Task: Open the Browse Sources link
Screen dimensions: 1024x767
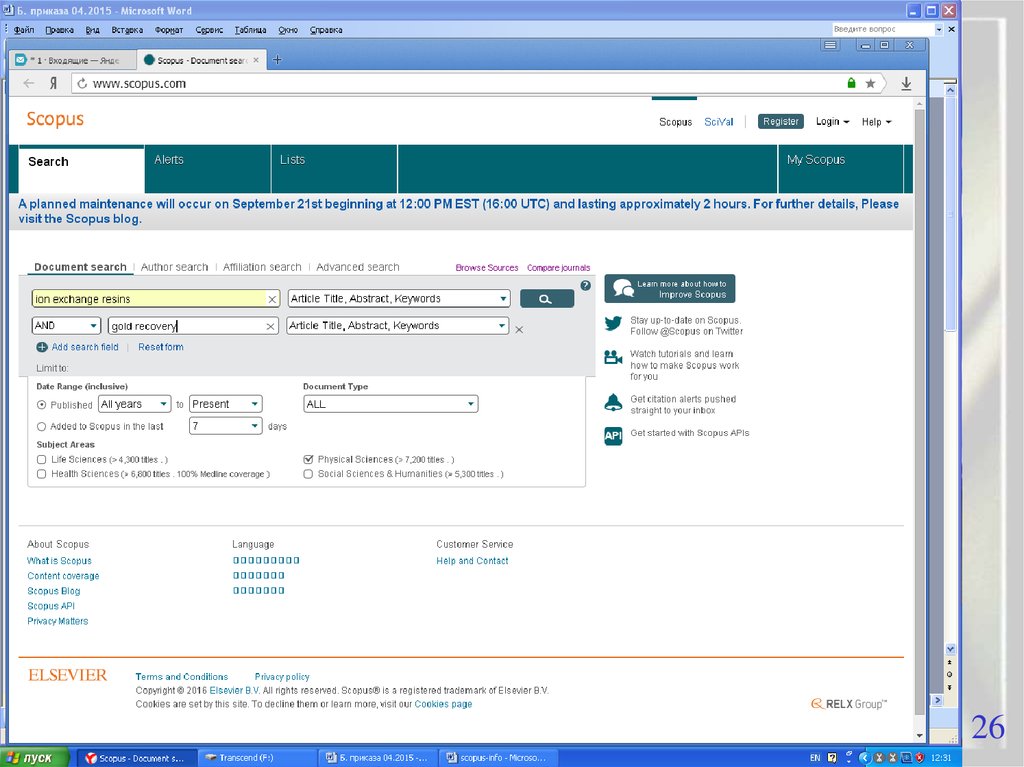Action: [487, 268]
